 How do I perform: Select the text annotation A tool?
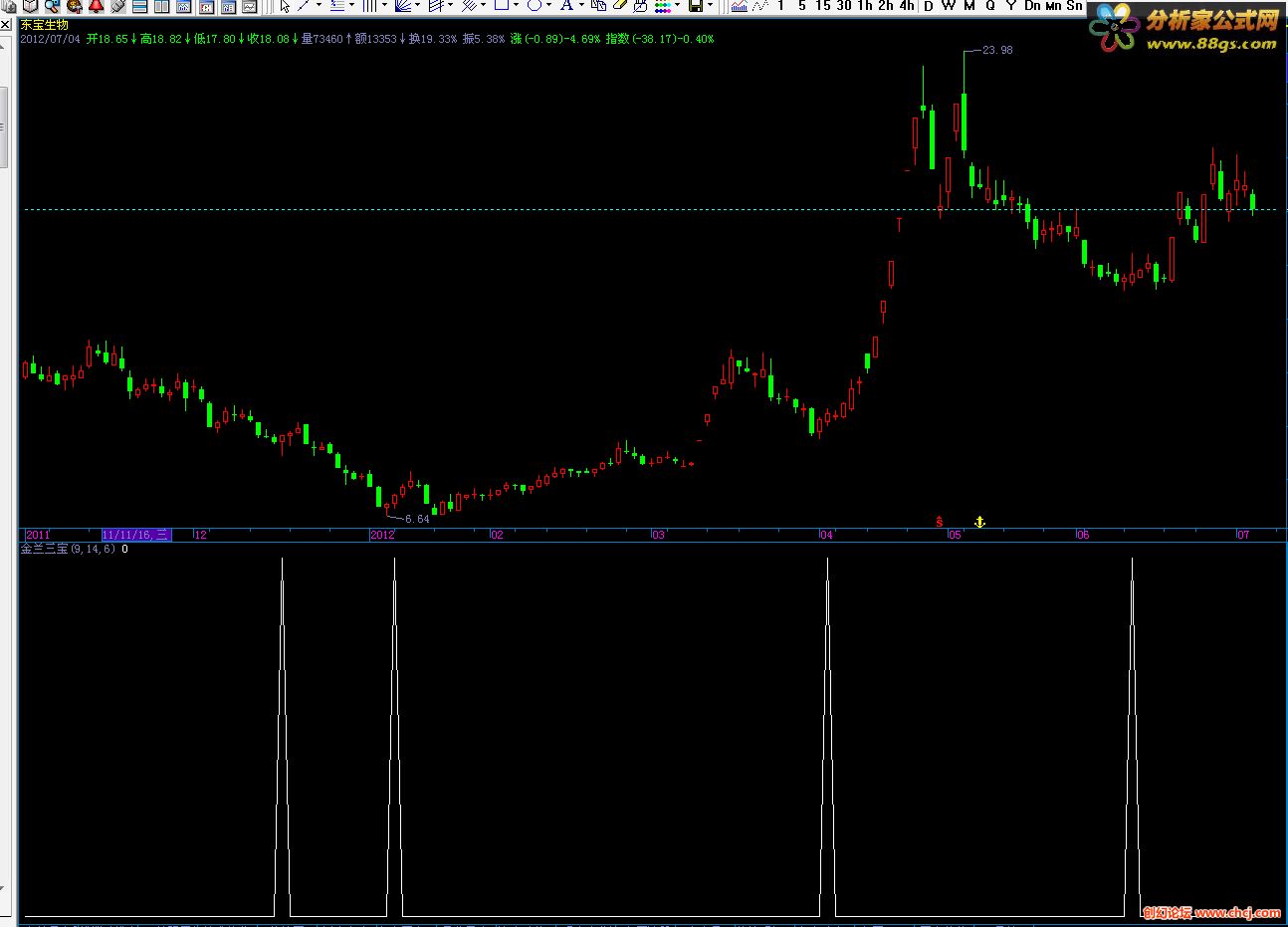pos(567,5)
